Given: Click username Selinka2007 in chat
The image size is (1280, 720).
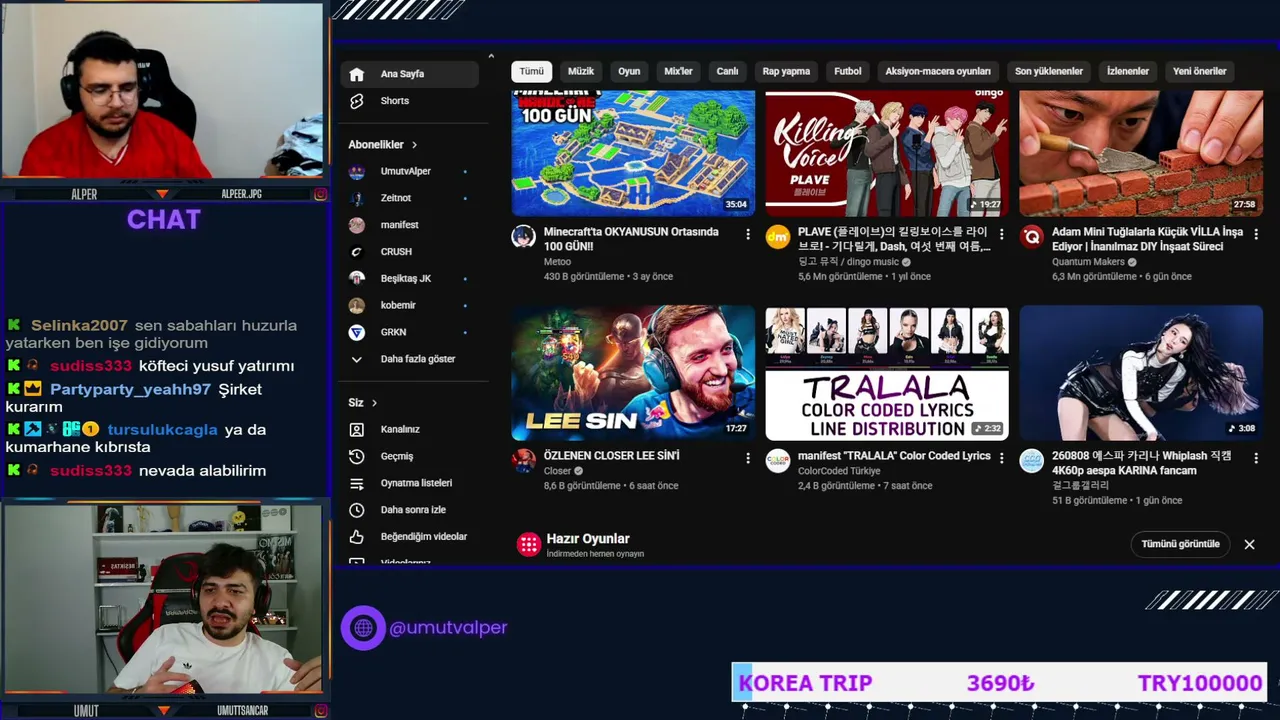Looking at the screenshot, I should [x=79, y=326].
